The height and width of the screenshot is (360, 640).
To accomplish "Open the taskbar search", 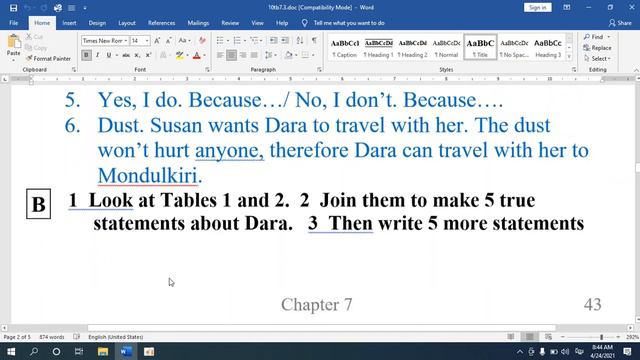I will pyautogui.click(x=34, y=351).
